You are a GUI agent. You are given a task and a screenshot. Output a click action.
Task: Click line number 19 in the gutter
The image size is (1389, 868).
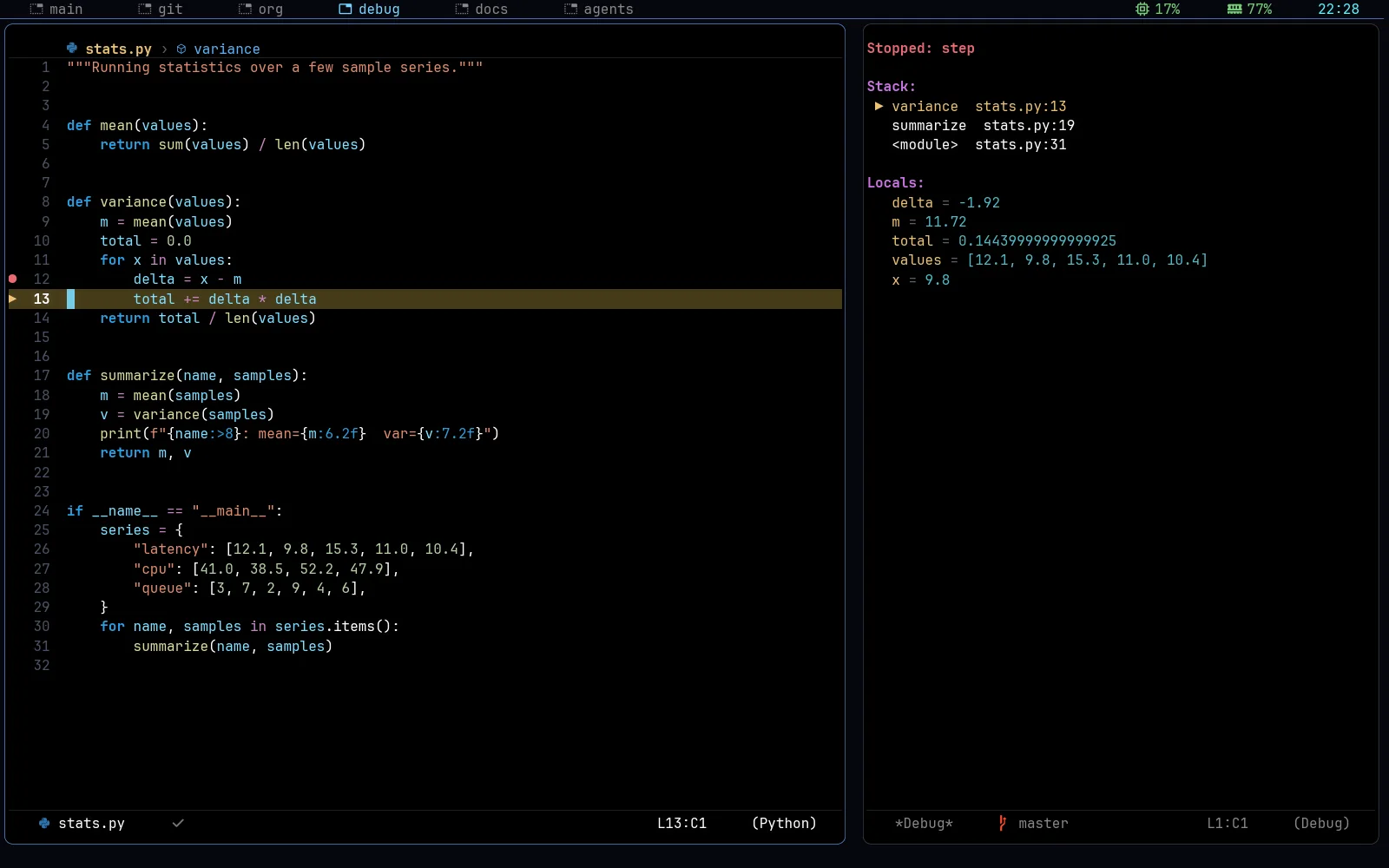(x=42, y=414)
